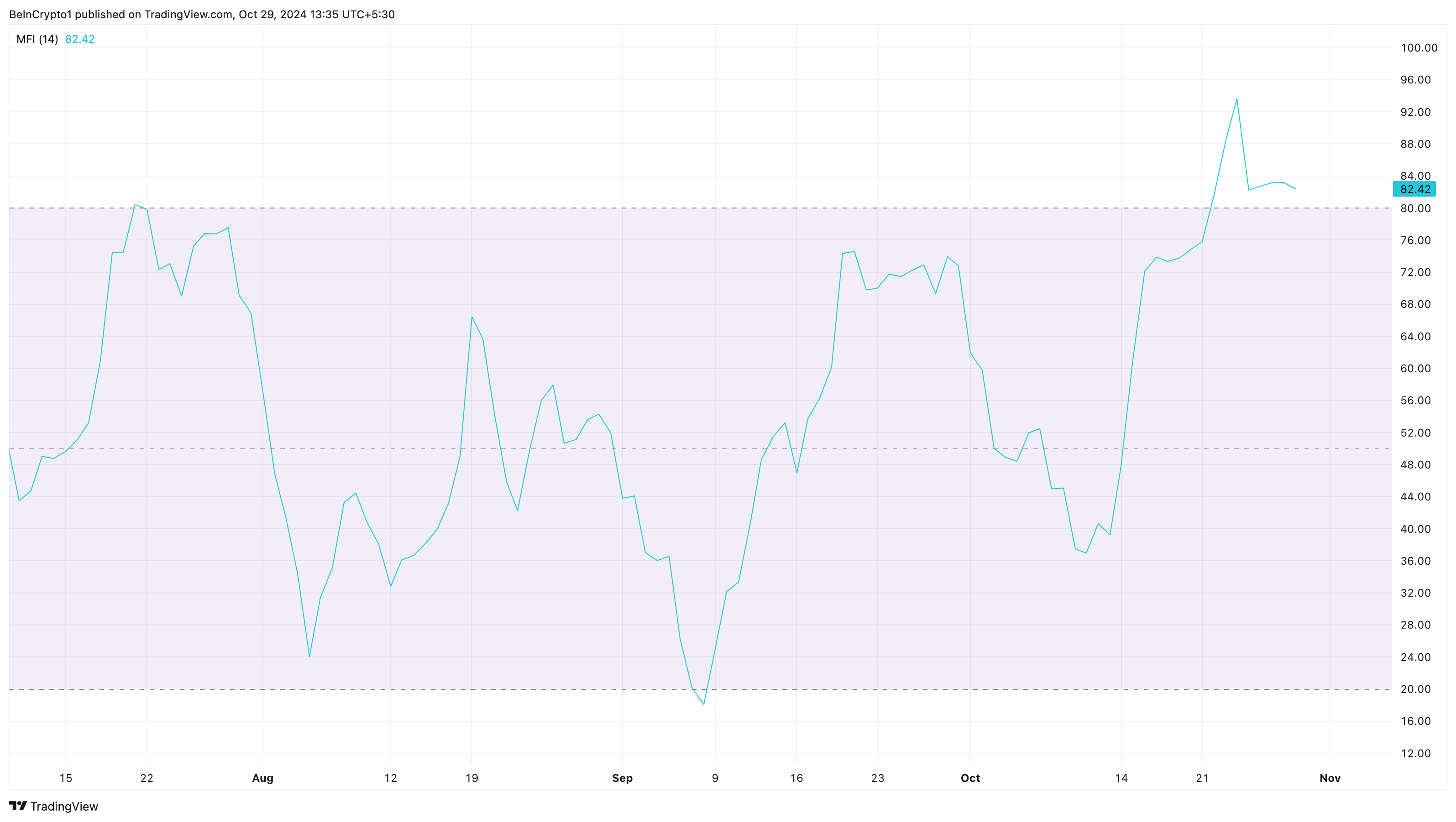Click the MFI low point below 20 in September
Screen dimensions: 1456x822
704,703
